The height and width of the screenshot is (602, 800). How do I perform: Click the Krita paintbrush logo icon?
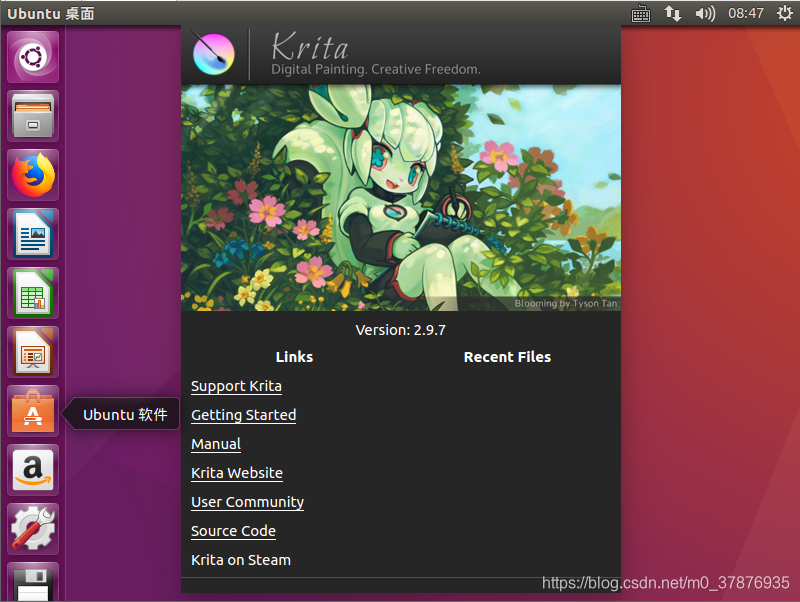tap(213, 53)
